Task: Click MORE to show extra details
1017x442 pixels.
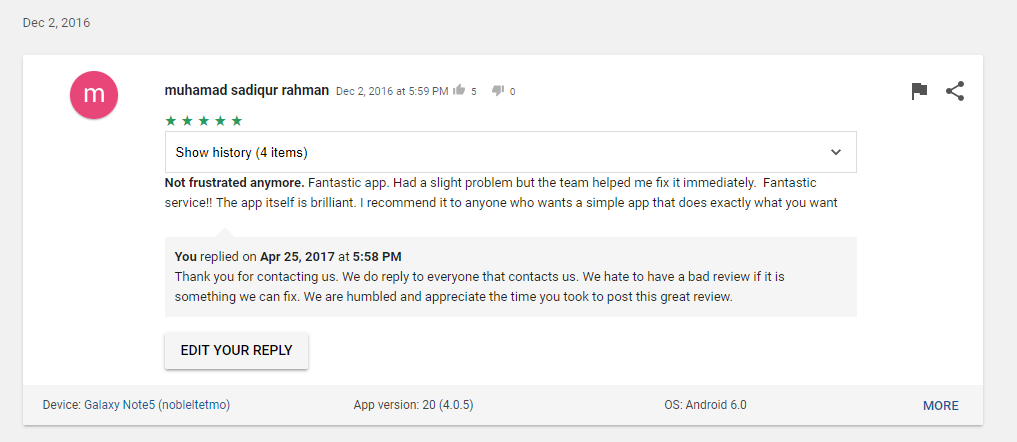Action: (940, 406)
